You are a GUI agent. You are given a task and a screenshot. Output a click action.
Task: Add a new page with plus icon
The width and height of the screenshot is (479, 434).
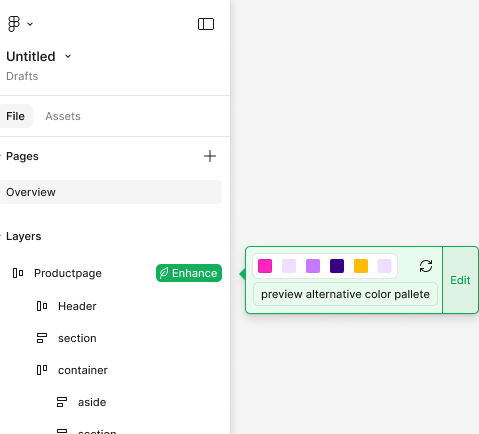point(210,156)
